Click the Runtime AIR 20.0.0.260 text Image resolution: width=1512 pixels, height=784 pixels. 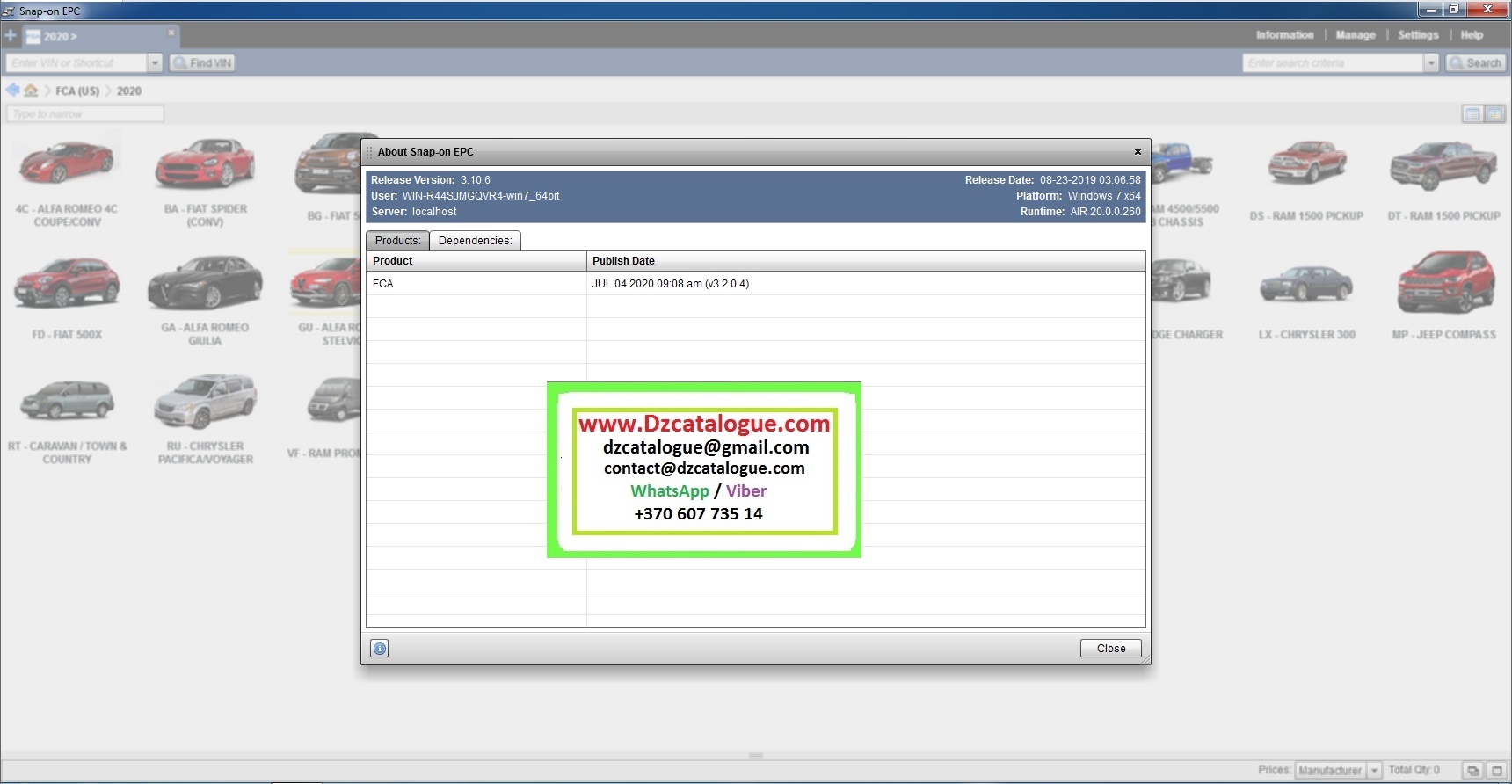click(1080, 212)
